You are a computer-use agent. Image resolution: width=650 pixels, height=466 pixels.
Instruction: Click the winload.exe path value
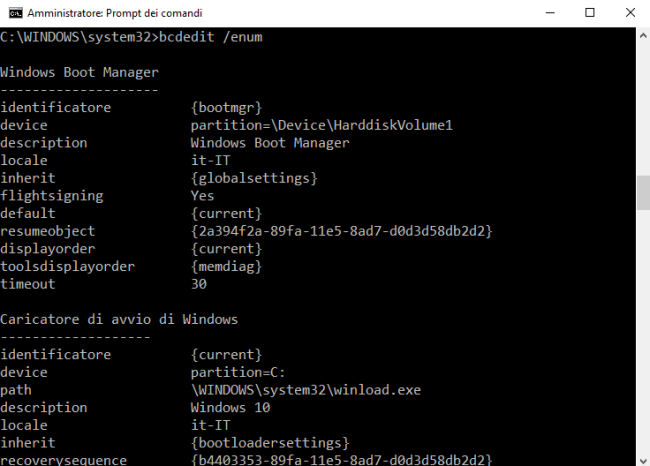pos(306,390)
